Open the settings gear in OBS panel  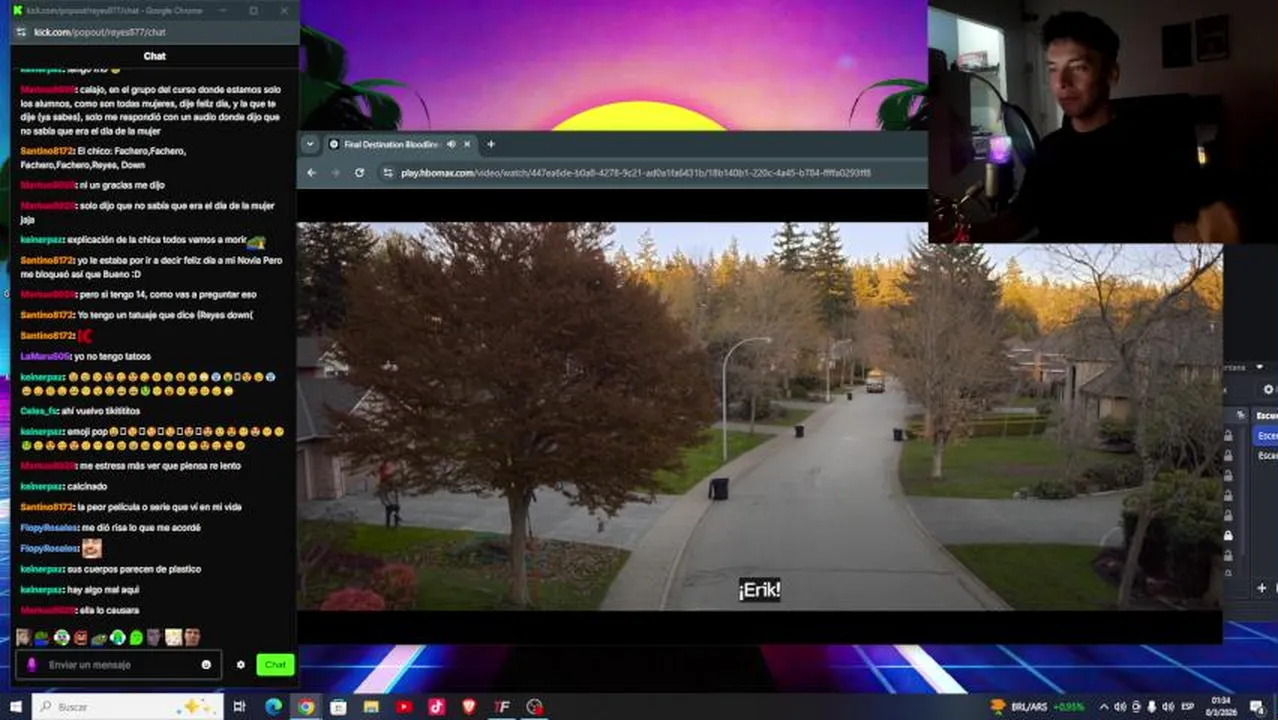pyautogui.click(x=1269, y=389)
